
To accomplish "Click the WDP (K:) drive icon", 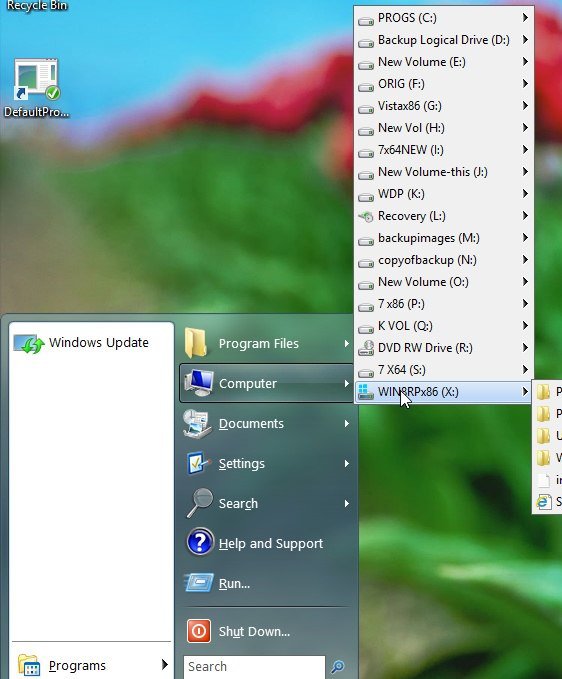I will point(366,197).
